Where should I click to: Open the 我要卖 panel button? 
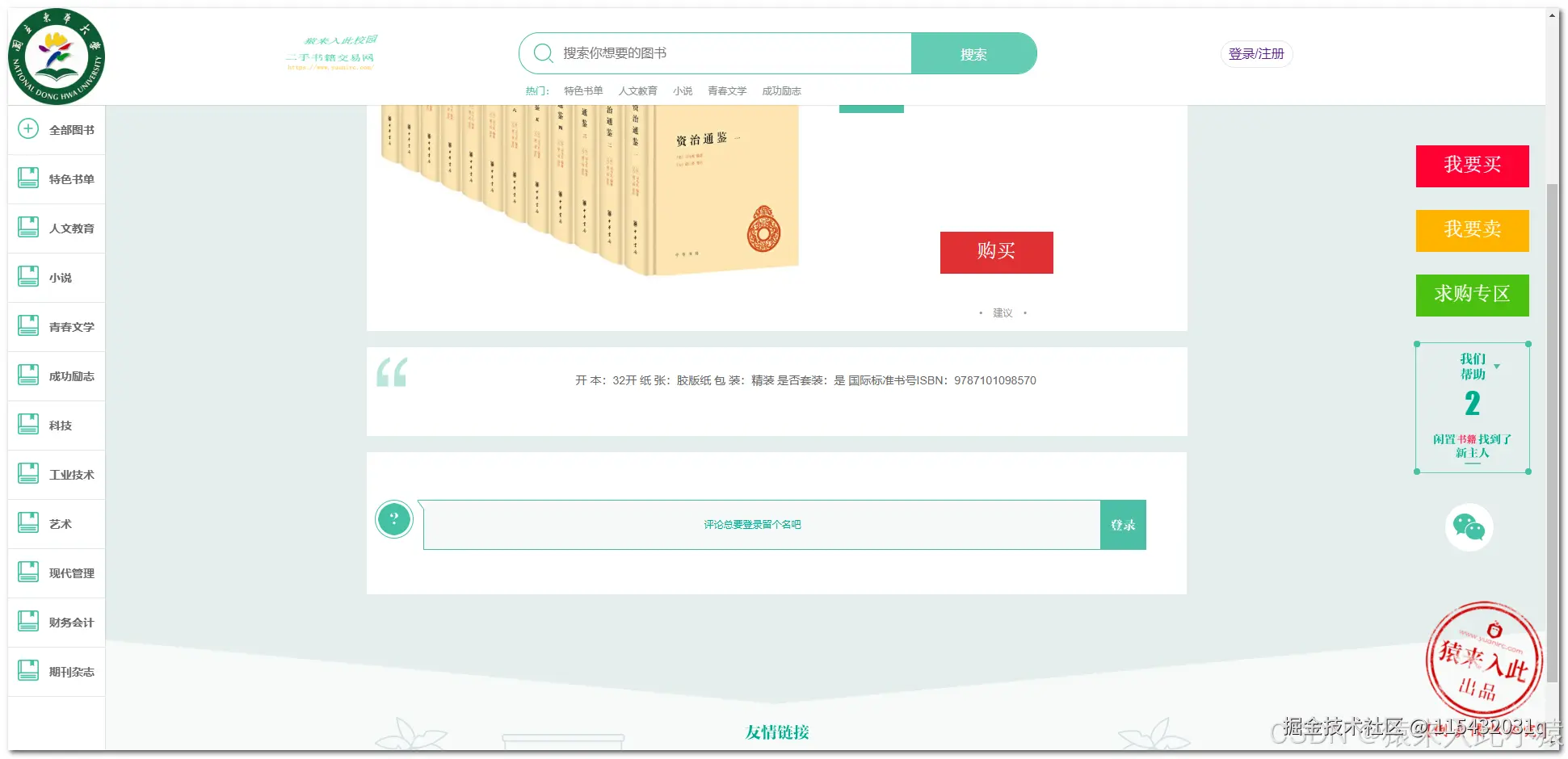[1472, 230]
